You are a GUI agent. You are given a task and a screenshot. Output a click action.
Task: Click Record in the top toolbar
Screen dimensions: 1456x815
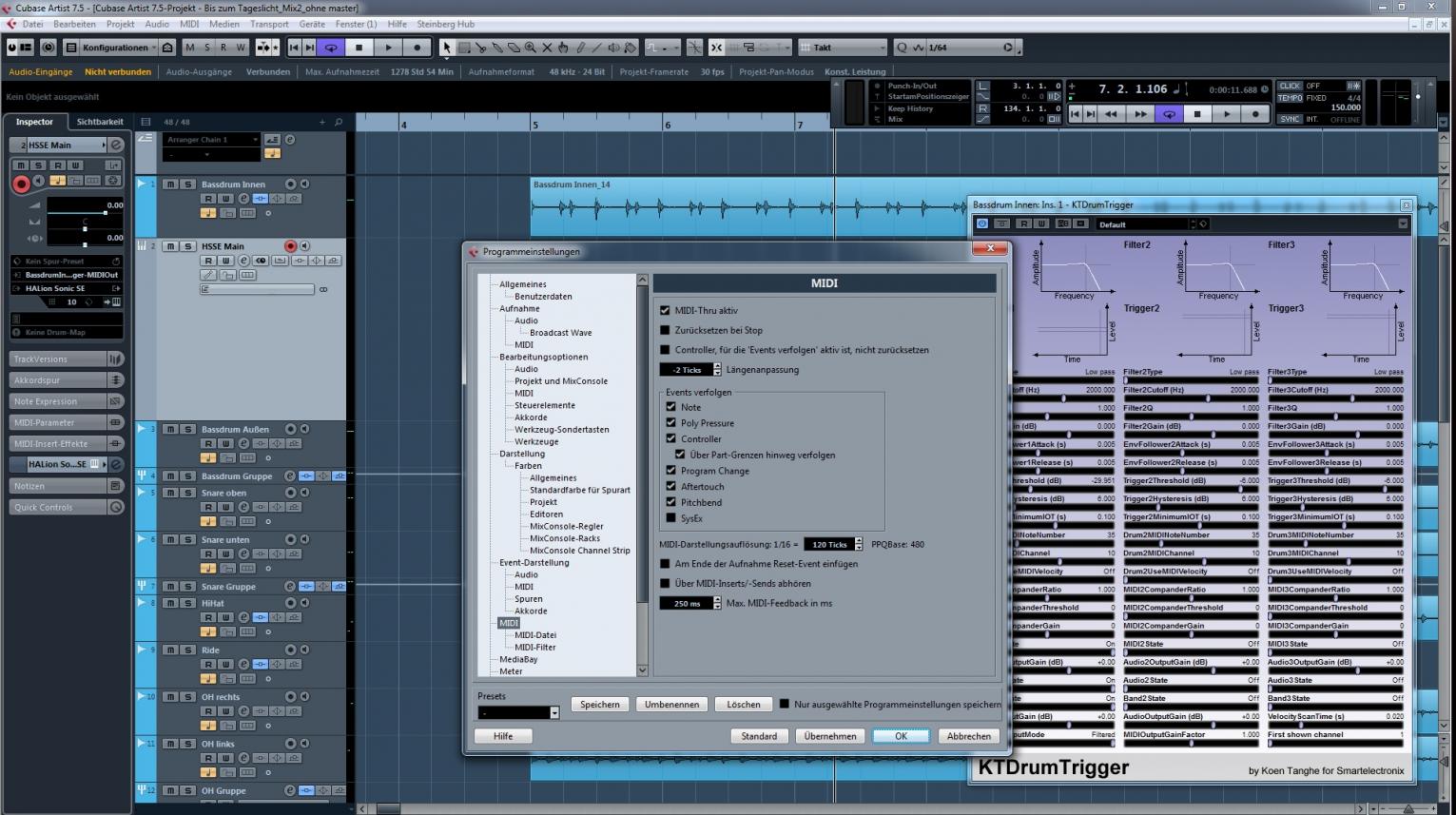pos(417,48)
